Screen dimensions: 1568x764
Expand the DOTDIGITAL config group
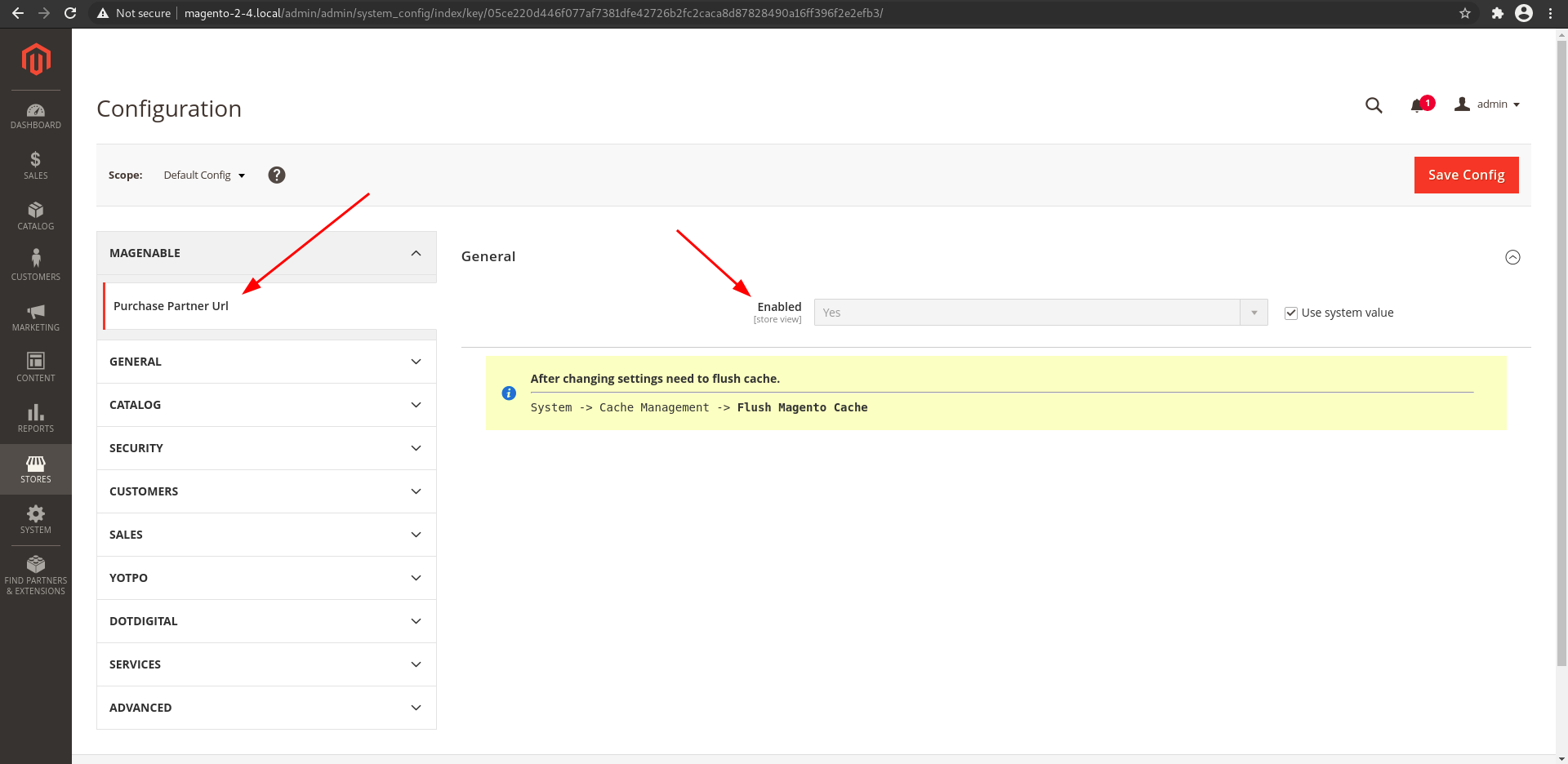266,621
